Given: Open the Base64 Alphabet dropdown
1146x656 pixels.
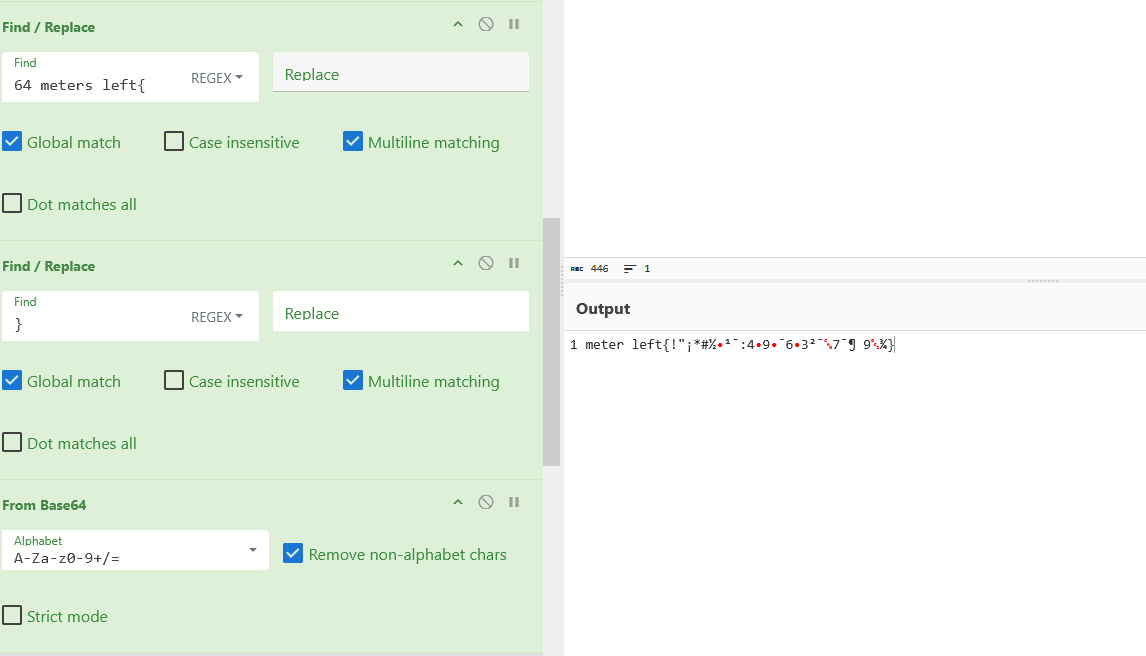Looking at the screenshot, I should [x=135, y=550].
